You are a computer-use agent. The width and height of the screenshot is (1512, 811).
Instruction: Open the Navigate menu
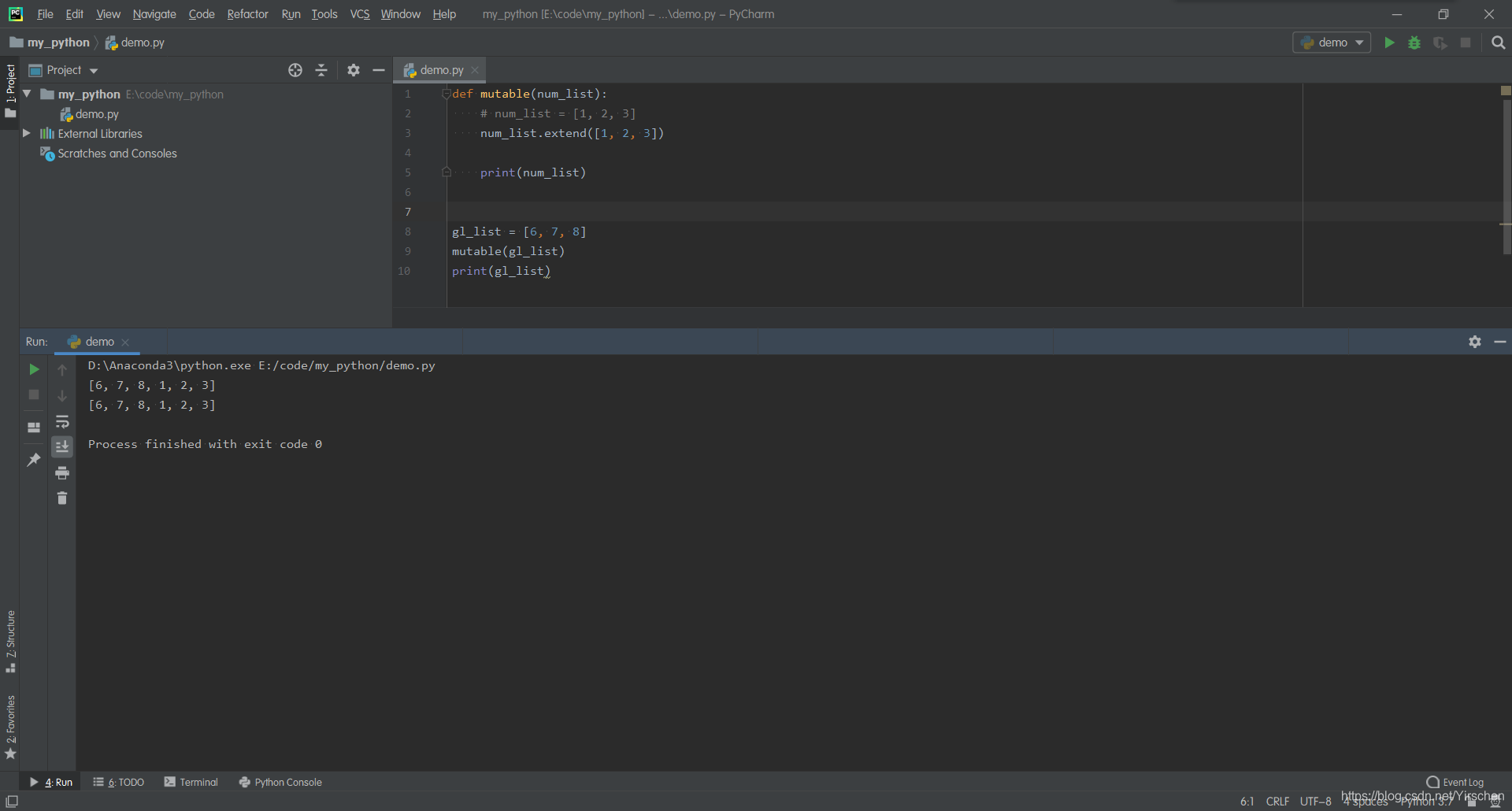click(x=154, y=14)
